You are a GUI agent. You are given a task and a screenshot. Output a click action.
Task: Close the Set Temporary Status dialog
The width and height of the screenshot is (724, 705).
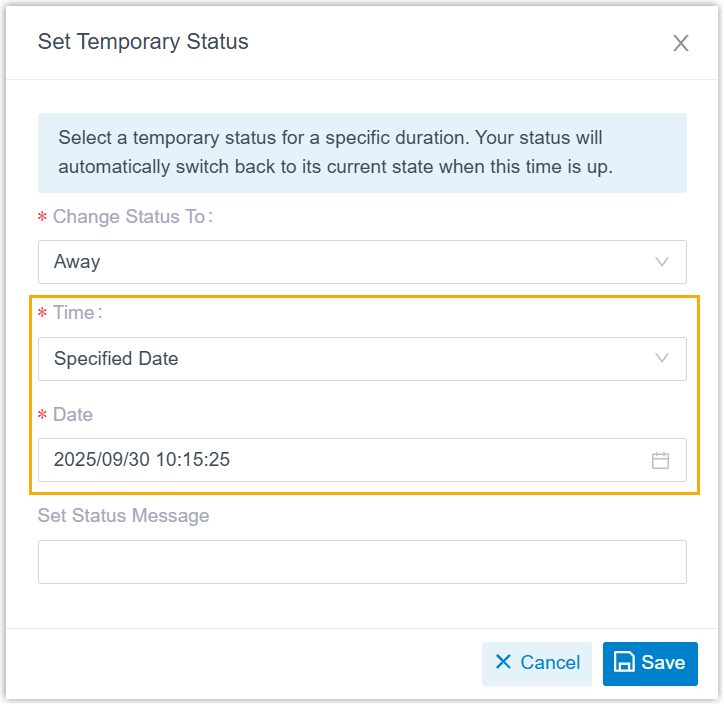click(x=681, y=43)
